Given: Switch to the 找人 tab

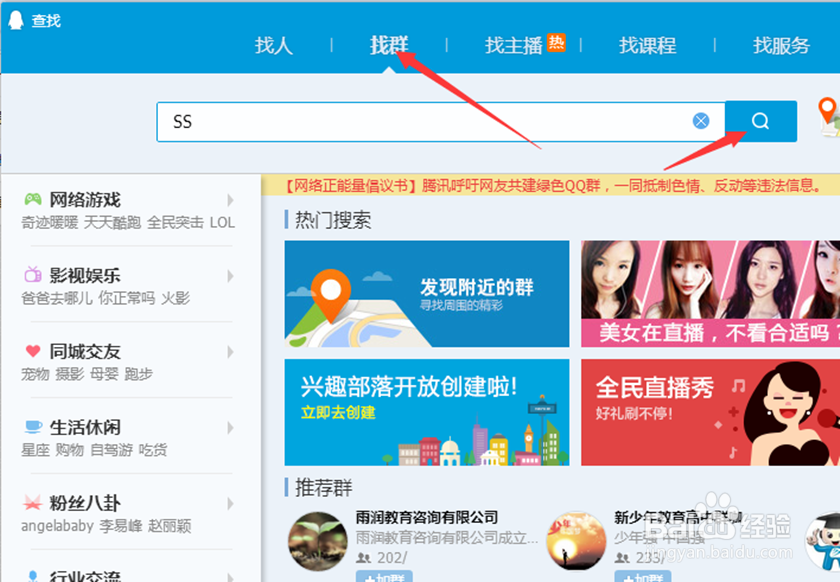Looking at the screenshot, I should click(x=275, y=46).
